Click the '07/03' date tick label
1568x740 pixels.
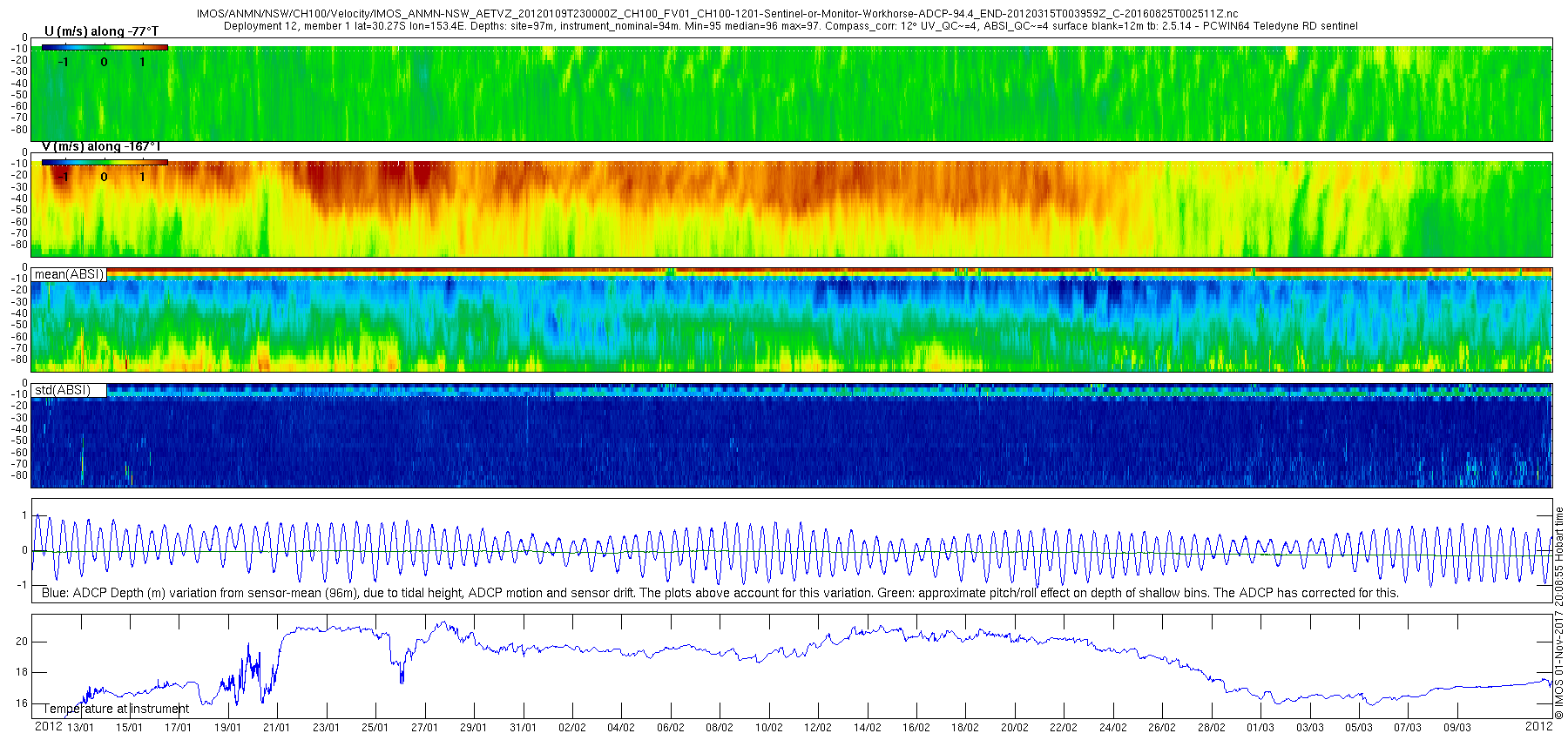pyautogui.click(x=1408, y=728)
